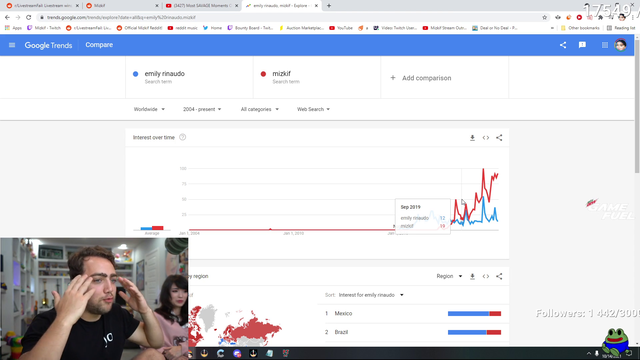Open the Google account avatar in the header
This screenshot has width=640, height=360.
click(620, 45)
